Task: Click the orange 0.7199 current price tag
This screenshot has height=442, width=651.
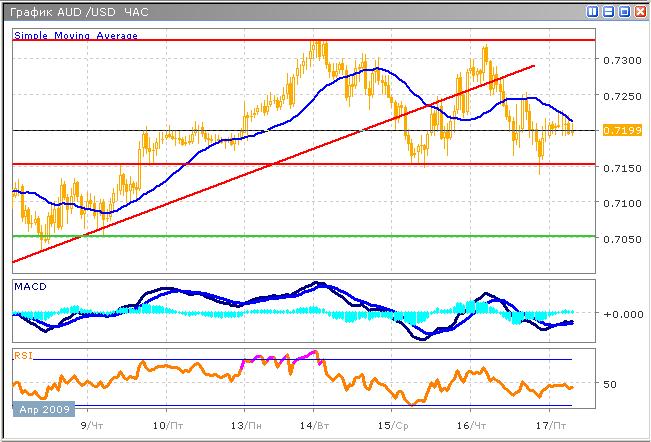Action: coord(616,131)
